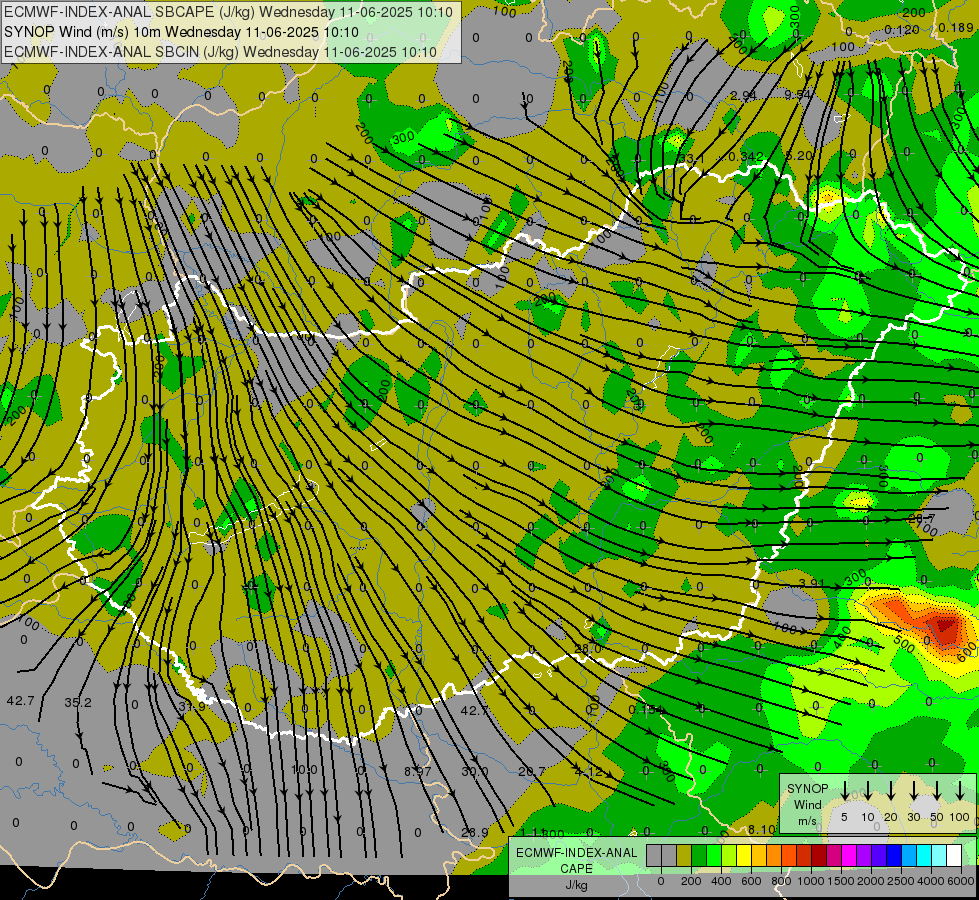Click the 30.0 value on the map
Viewport: 979px width, 900px height.
(x=475, y=771)
